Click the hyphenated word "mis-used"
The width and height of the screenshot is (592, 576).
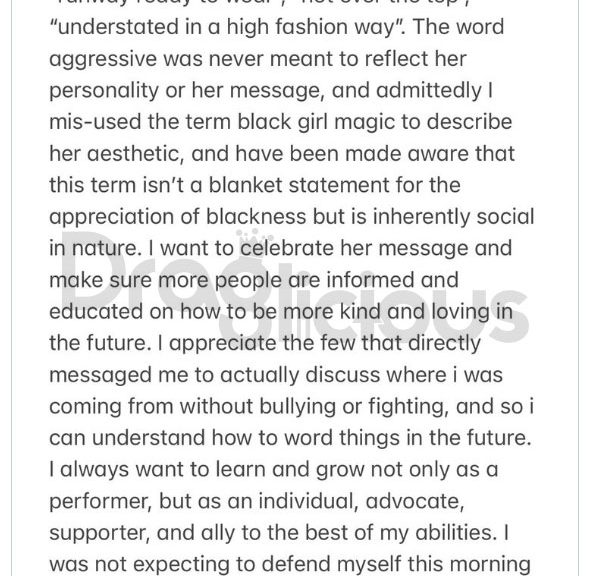[96, 122]
